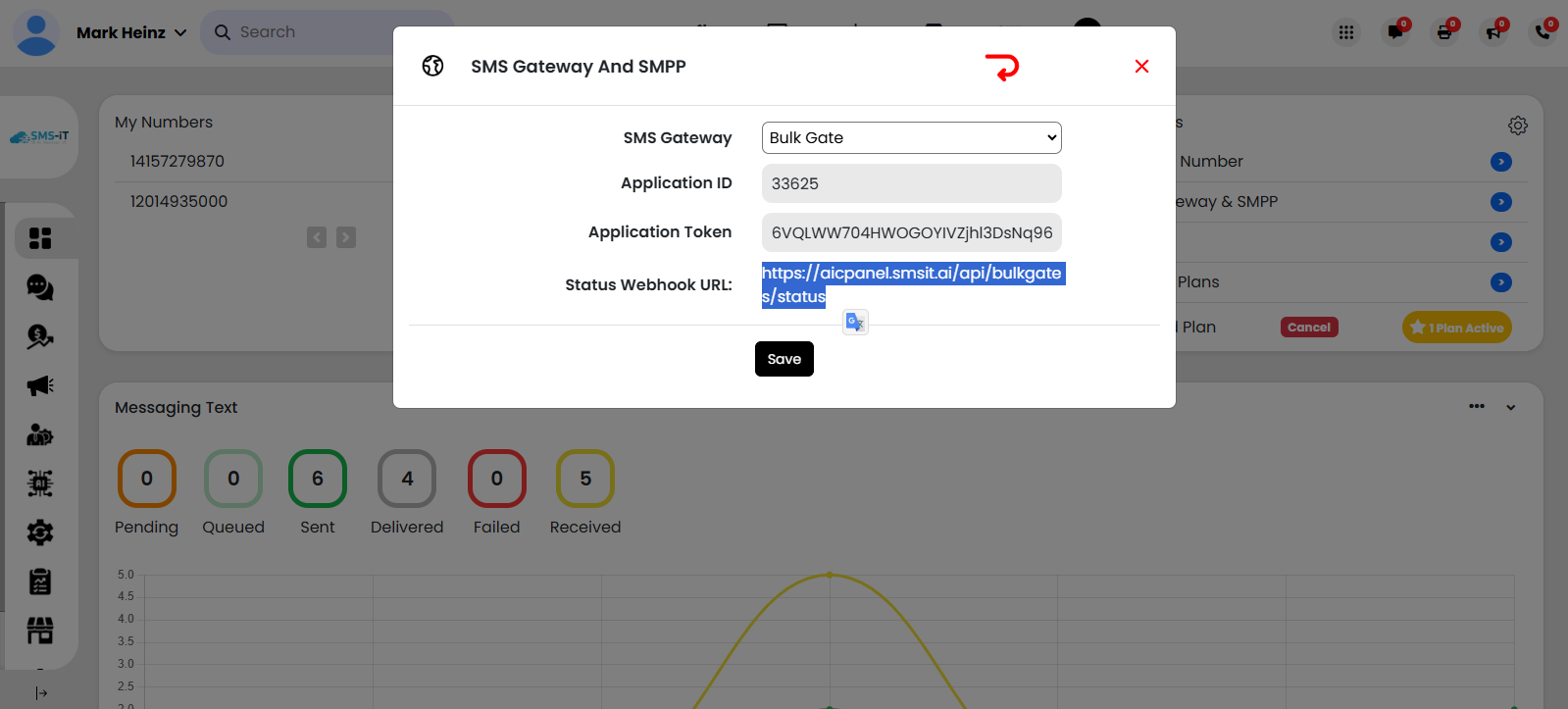Click the highlighted Status Webhook URL text

(x=913, y=284)
